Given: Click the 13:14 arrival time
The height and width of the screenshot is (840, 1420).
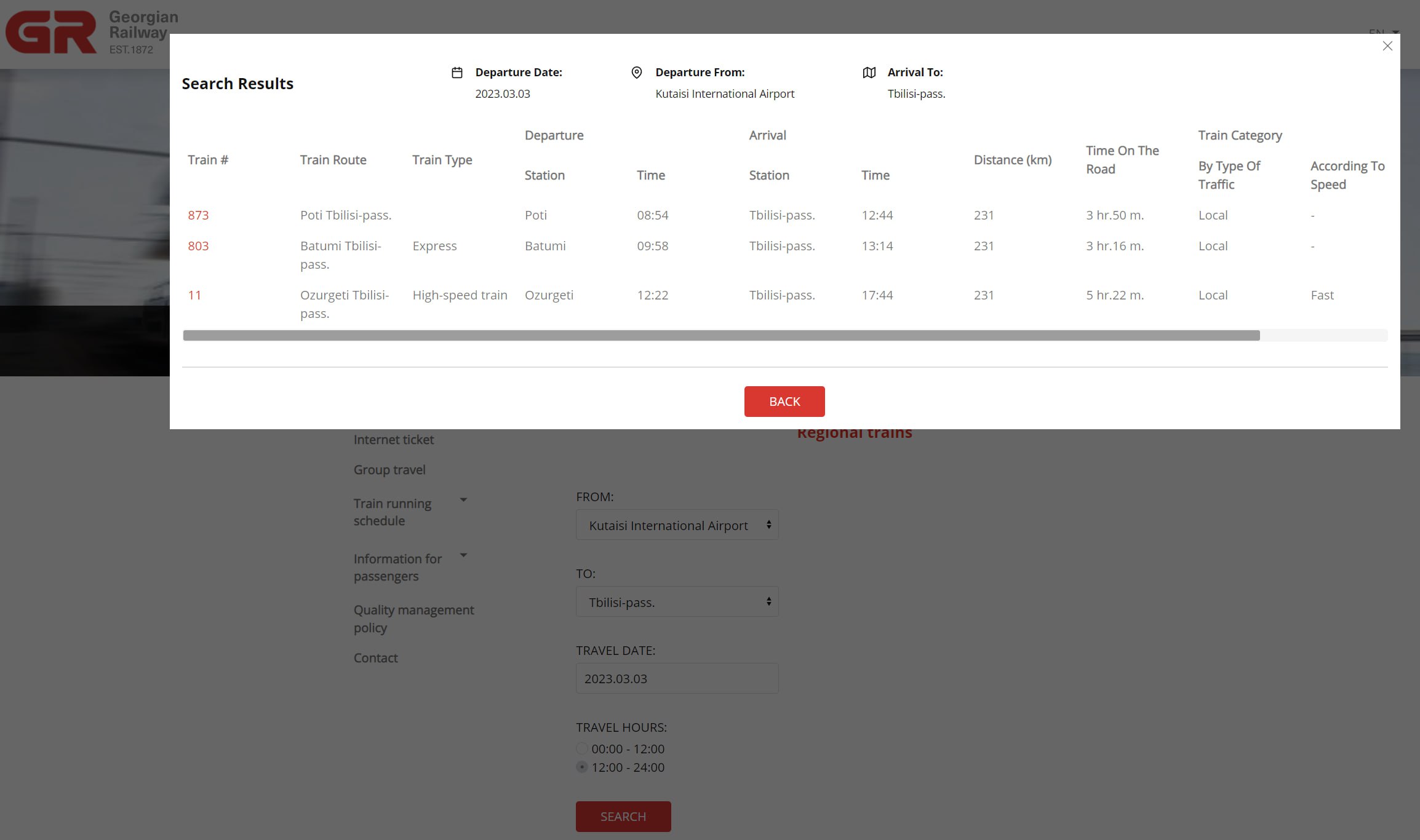Looking at the screenshot, I should point(877,246).
